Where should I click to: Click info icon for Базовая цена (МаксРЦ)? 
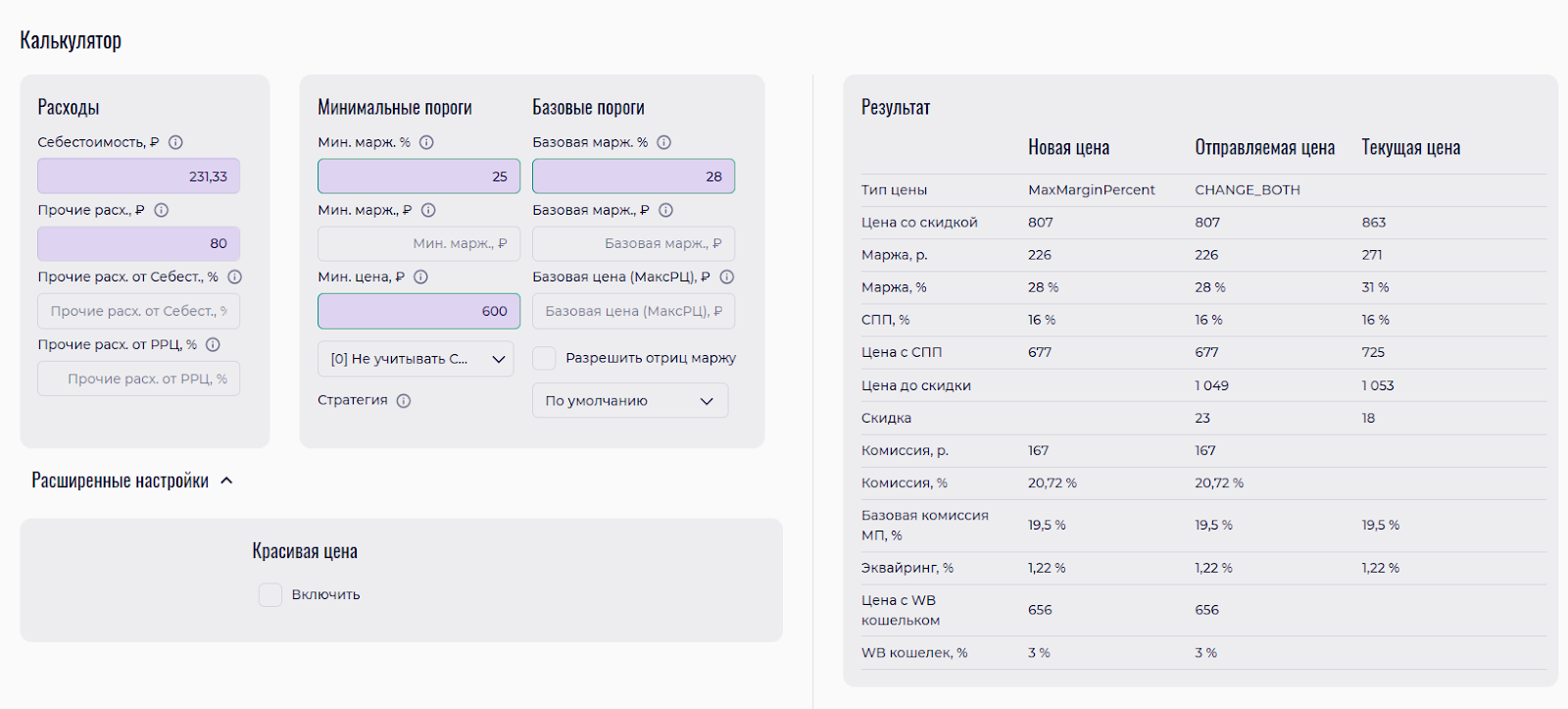coord(727,277)
